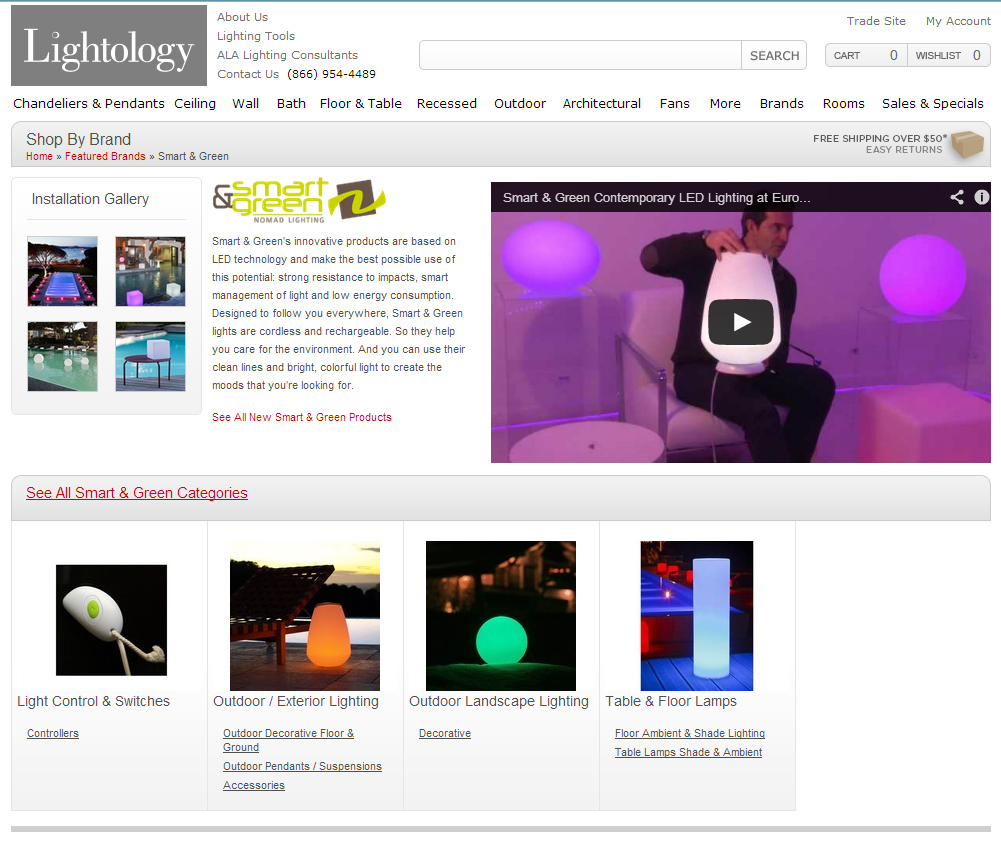Viewport: 1001px width, 847px height.
Task: Open the green globe landscape image
Action: click(500, 616)
